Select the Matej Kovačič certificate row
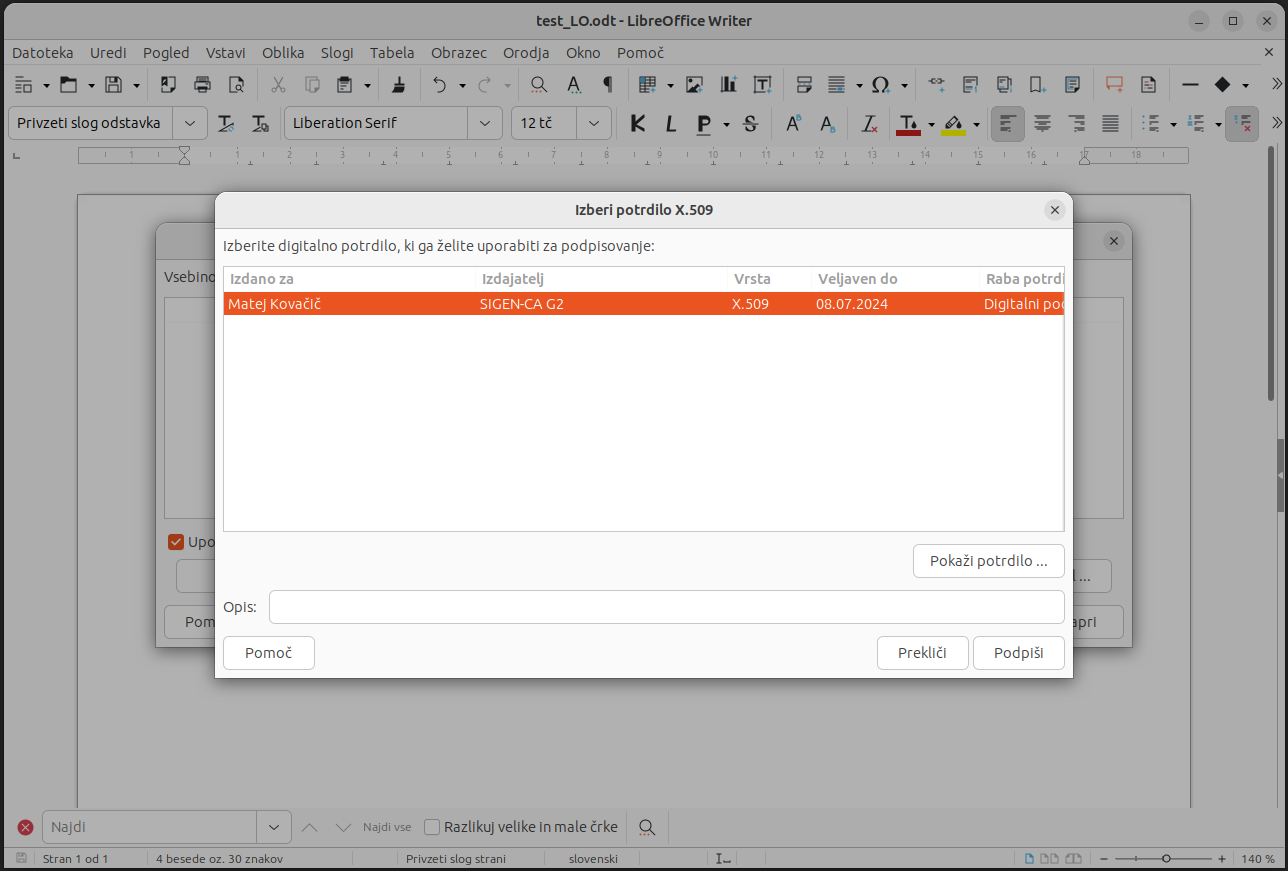 click(643, 304)
